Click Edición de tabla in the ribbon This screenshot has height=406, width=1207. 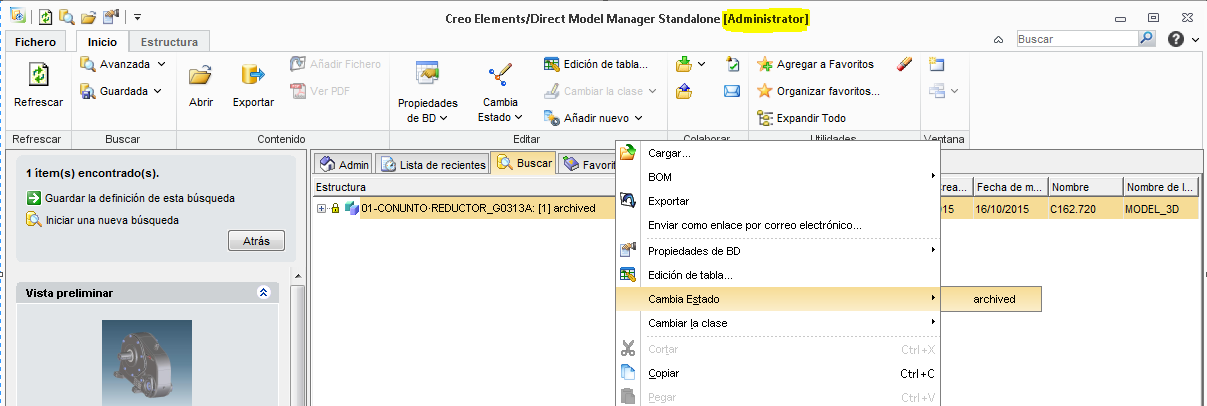click(x=595, y=64)
